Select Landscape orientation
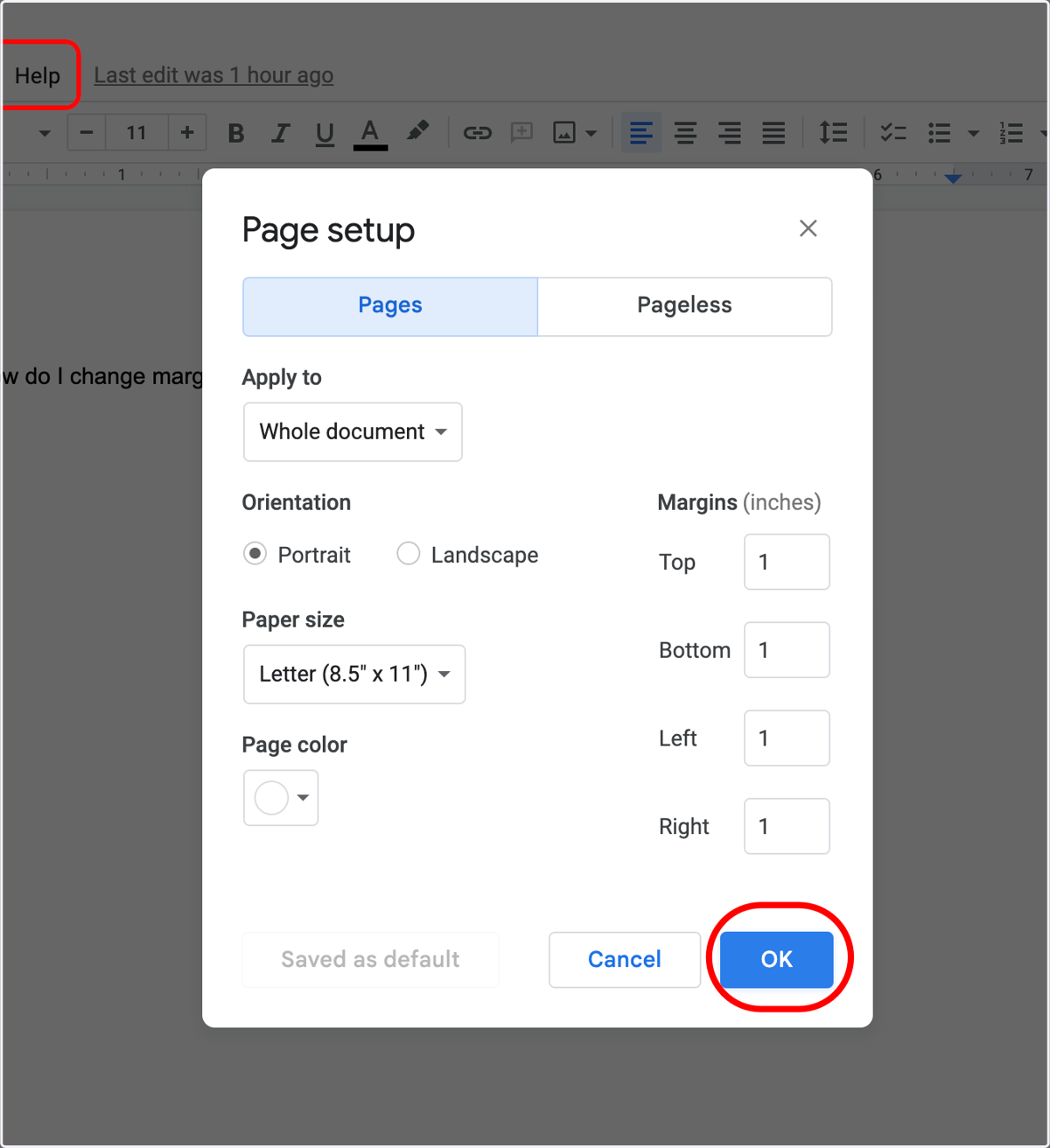The width and height of the screenshot is (1050, 1148). [409, 554]
